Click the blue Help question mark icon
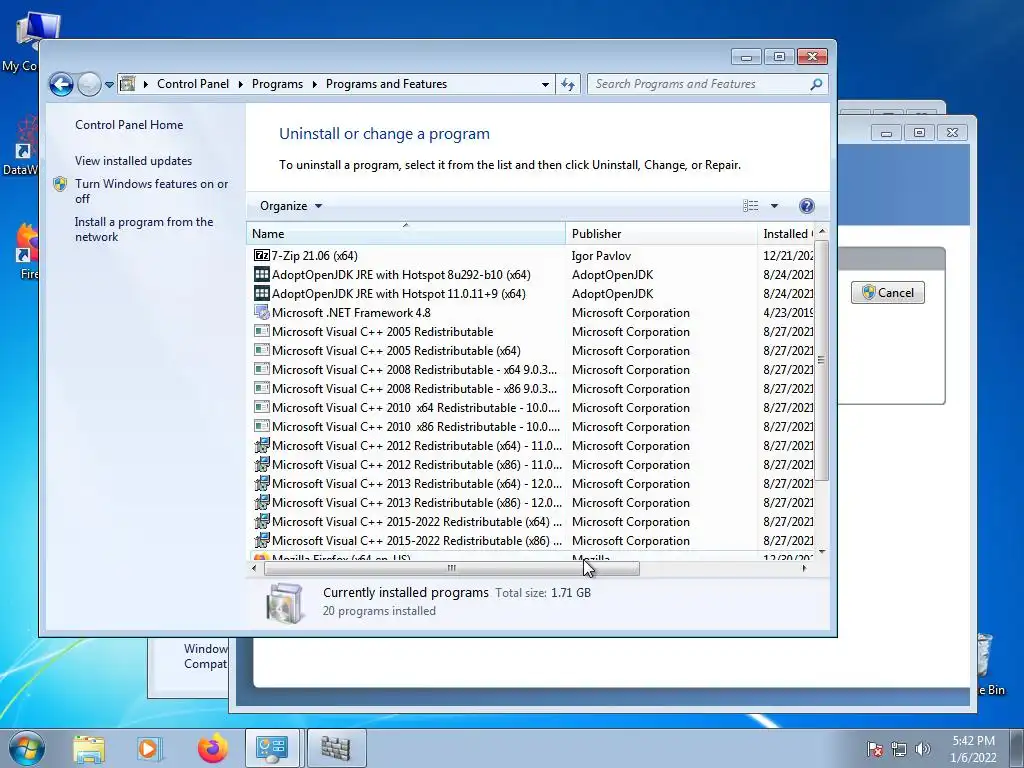The image size is (1024, 768). (x=807, y=206)
